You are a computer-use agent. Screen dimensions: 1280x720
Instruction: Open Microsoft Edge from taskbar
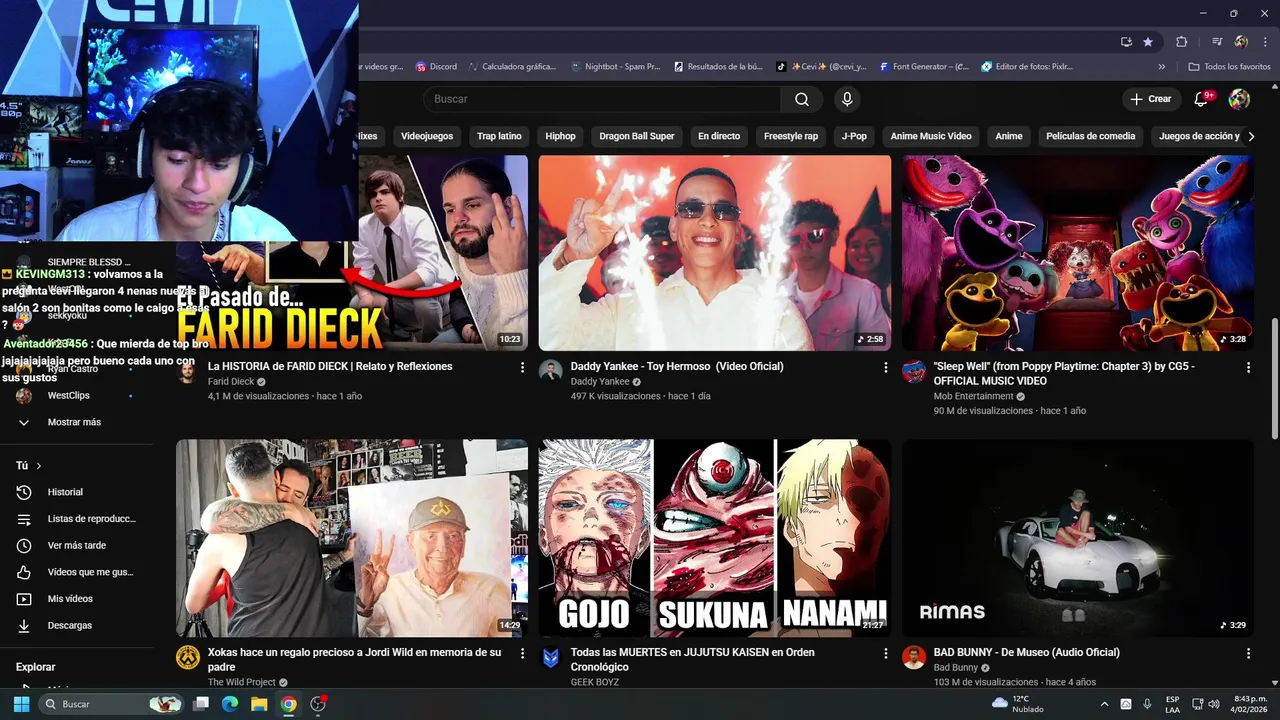230,704
